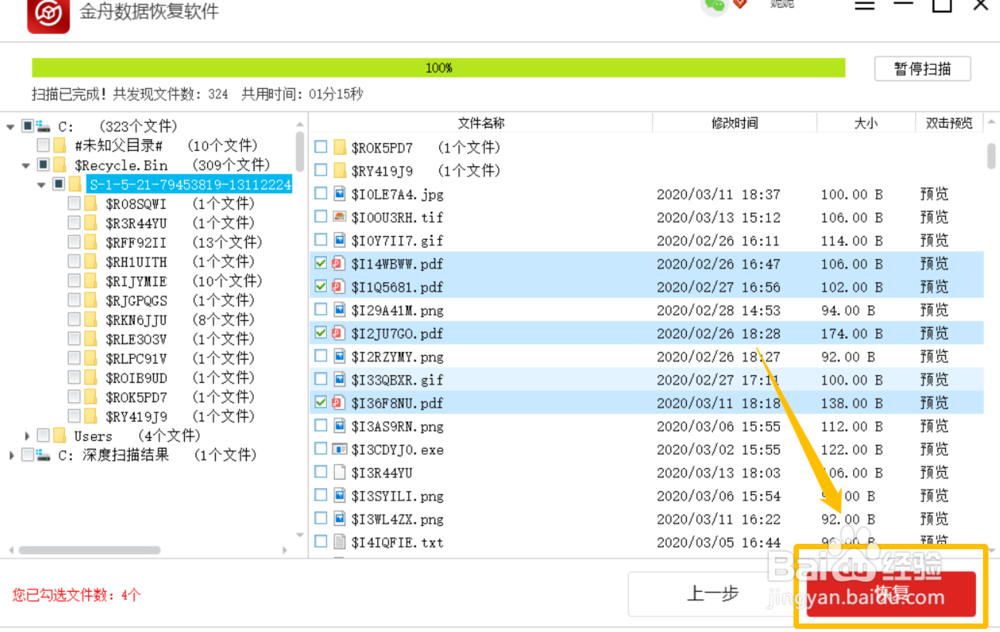Sort by 大小 column header
This screenshot has width=1000, height=632.
pyautogui.click(x=866, y=123)
